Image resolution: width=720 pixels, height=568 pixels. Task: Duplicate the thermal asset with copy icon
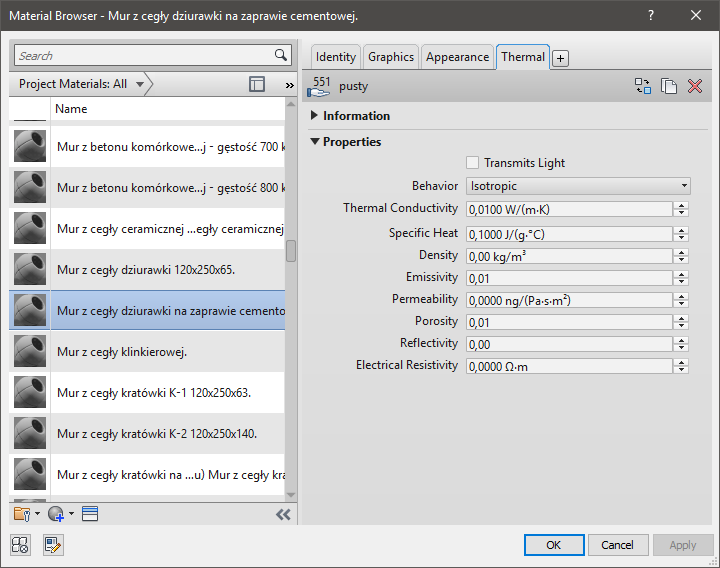(x=669, y=86)
